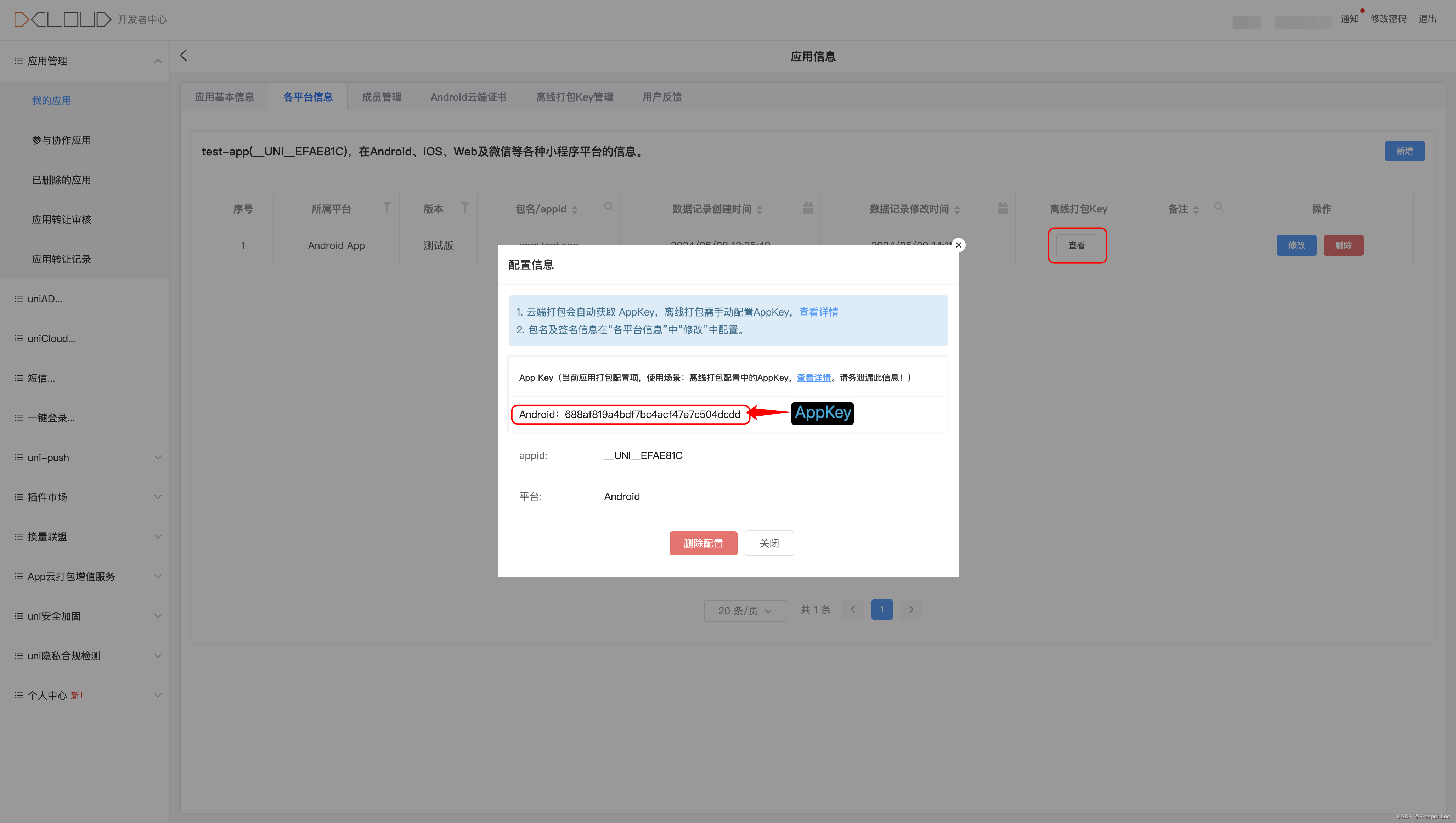The height and width of the screenshot is (823, 1456).
Task: Click search icon in 包名/appid column
Action: (x=608, y=207)
